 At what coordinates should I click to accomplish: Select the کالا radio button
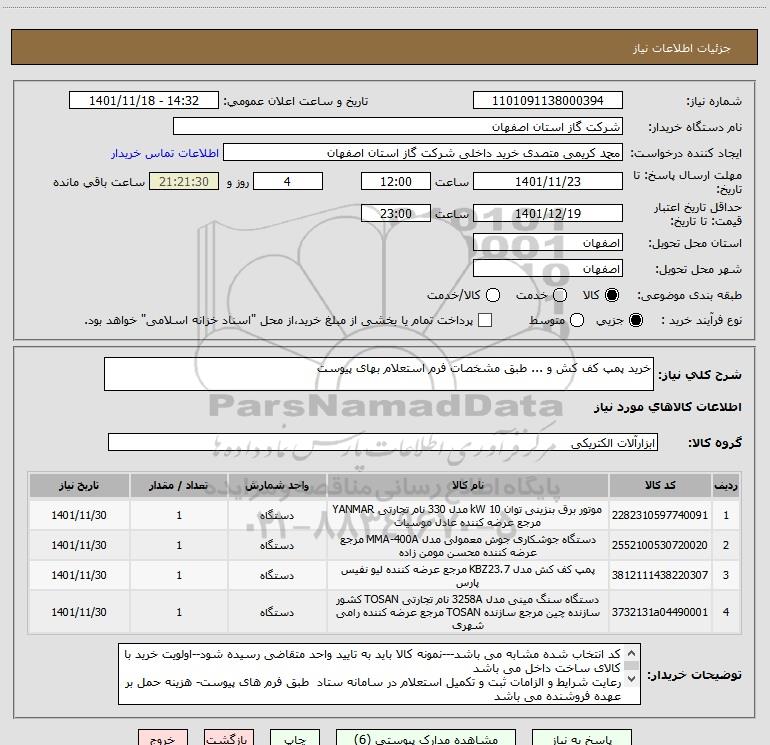(612, 295)
